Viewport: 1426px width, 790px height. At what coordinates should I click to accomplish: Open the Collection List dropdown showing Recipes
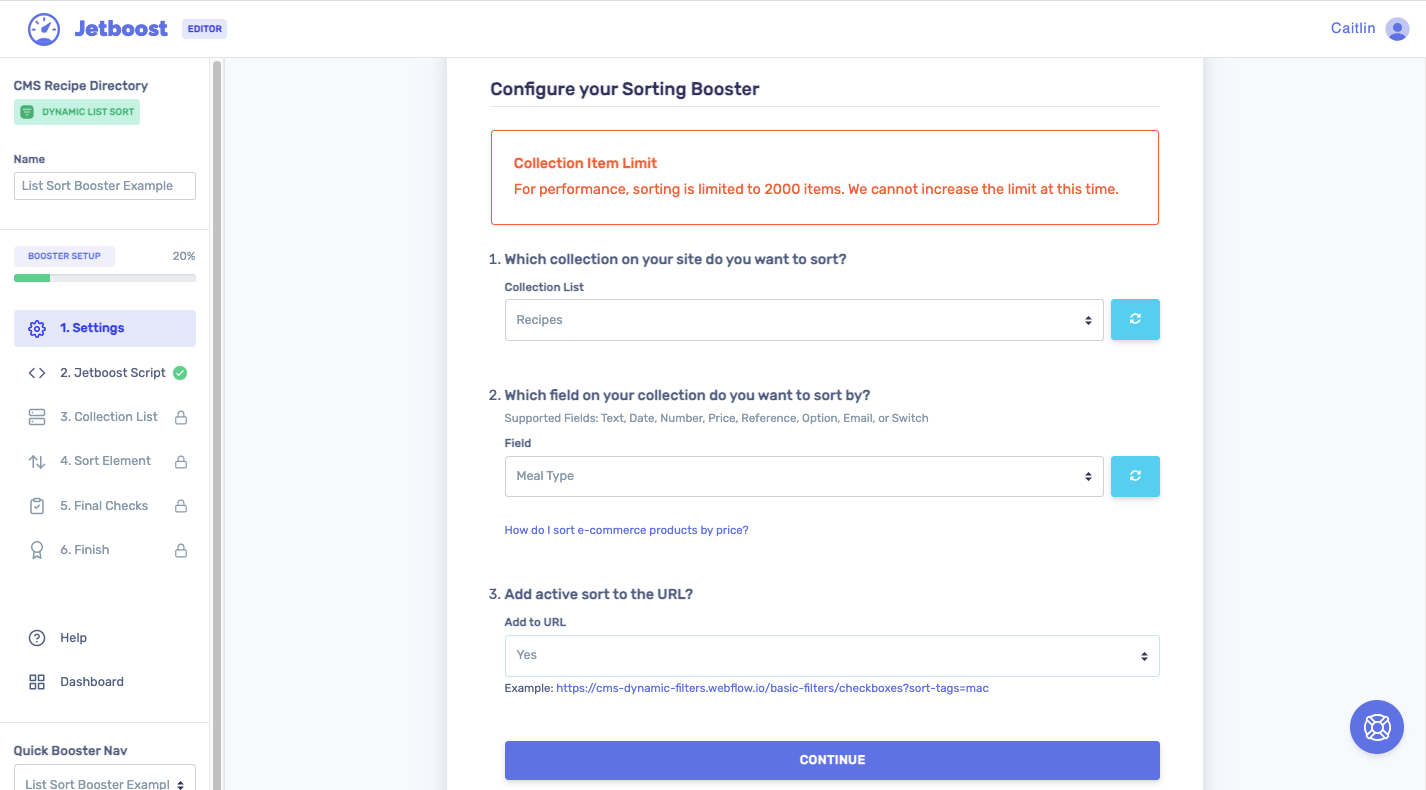(803, 319)
